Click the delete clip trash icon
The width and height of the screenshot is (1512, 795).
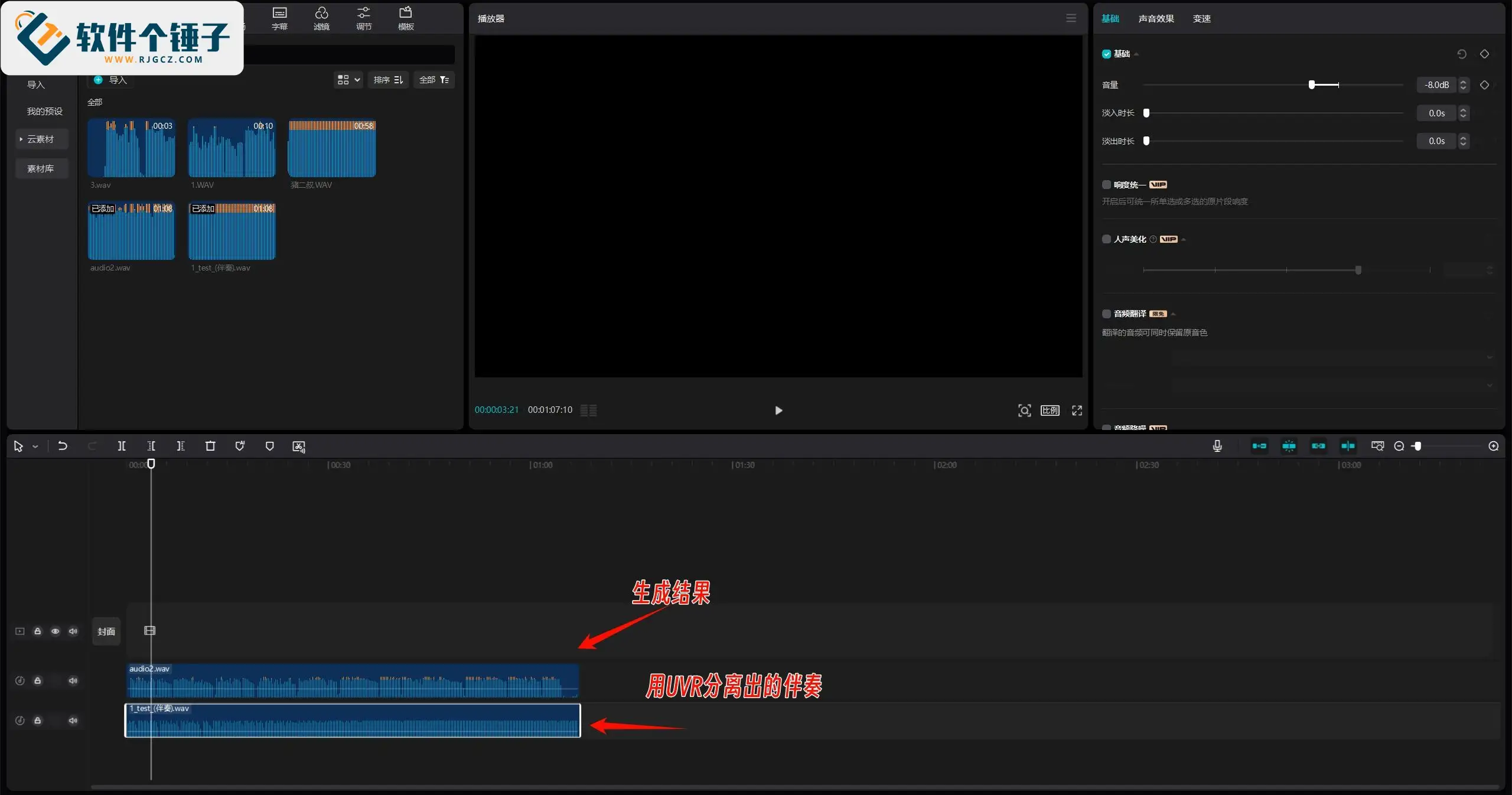pos(210,446)
